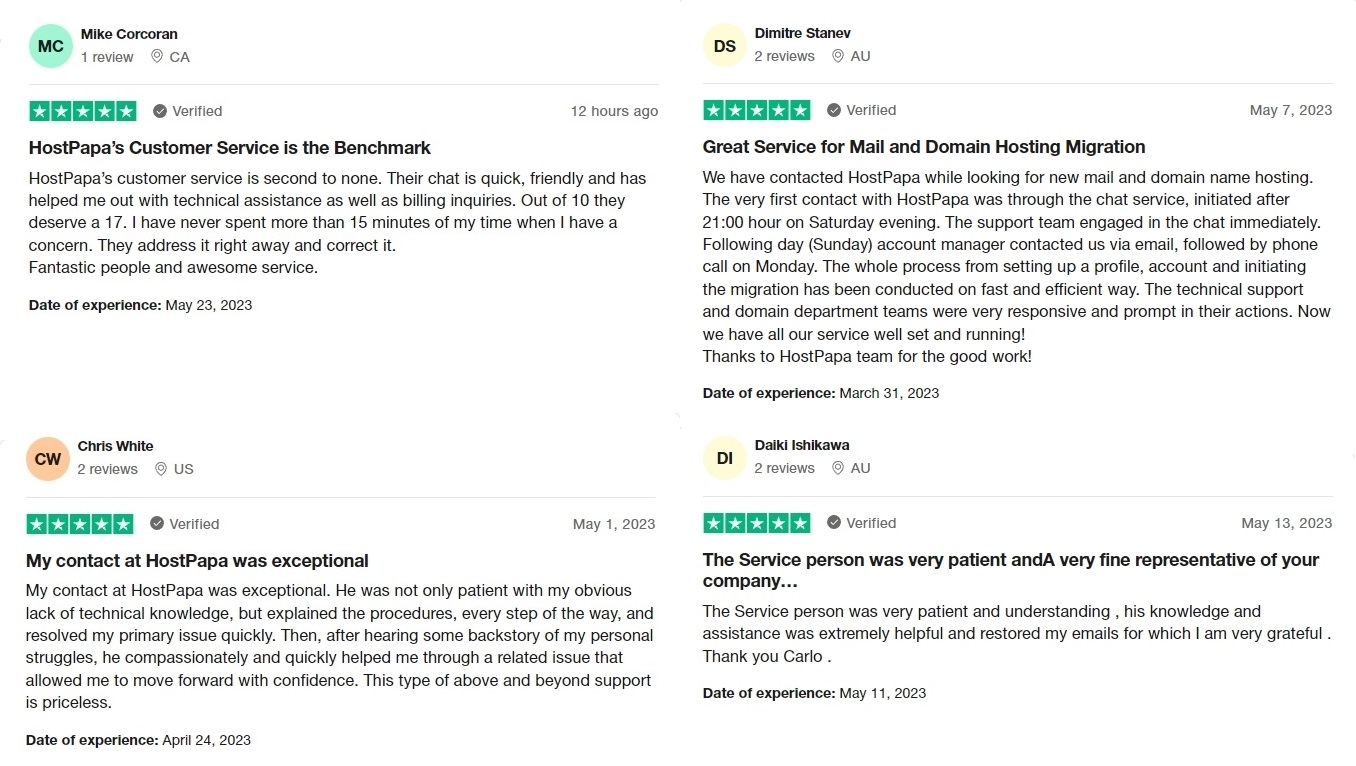Click the five-star rating on Daiki Ishikawa's review

757,523
